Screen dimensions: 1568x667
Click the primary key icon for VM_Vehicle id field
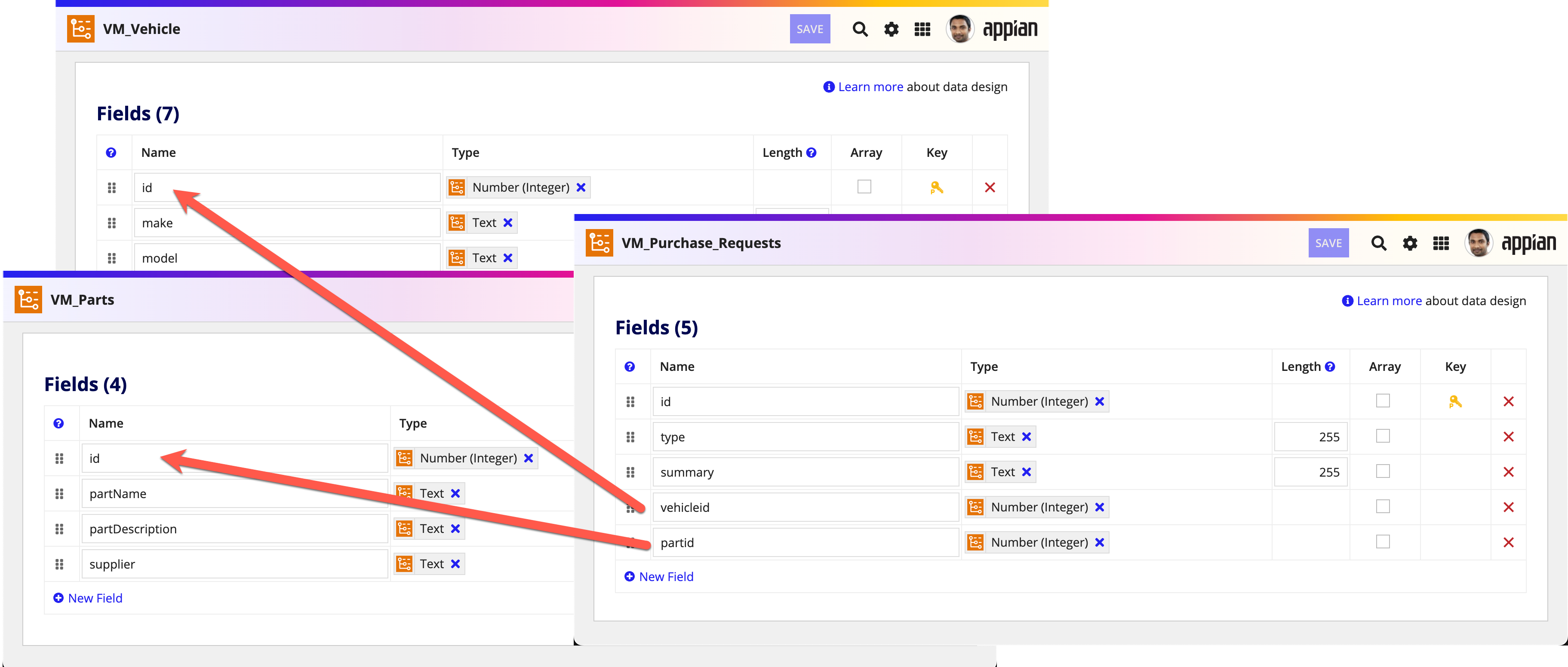pyautogui.click(x=936, y=187)
